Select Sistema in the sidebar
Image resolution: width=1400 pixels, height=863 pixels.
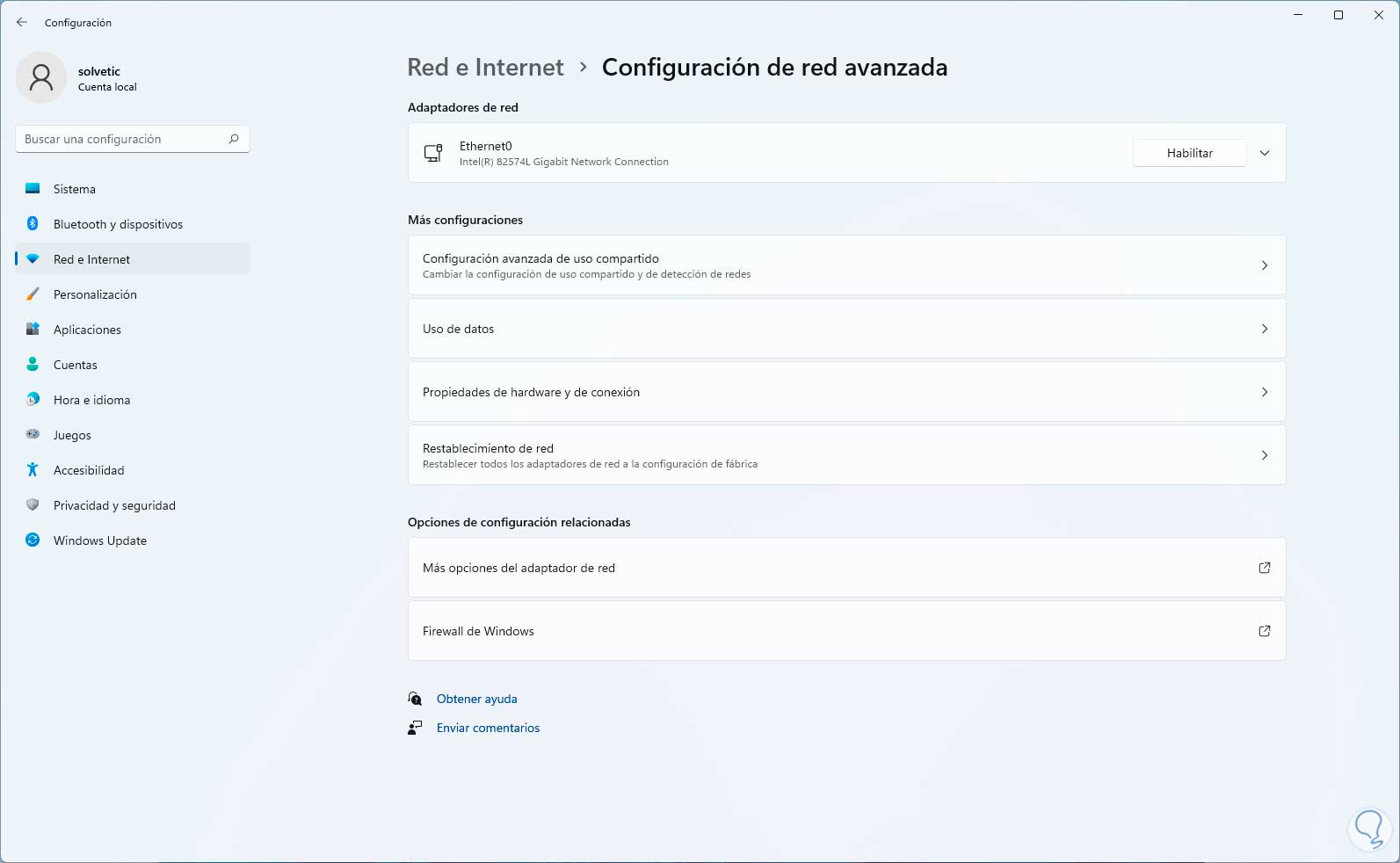75,189
